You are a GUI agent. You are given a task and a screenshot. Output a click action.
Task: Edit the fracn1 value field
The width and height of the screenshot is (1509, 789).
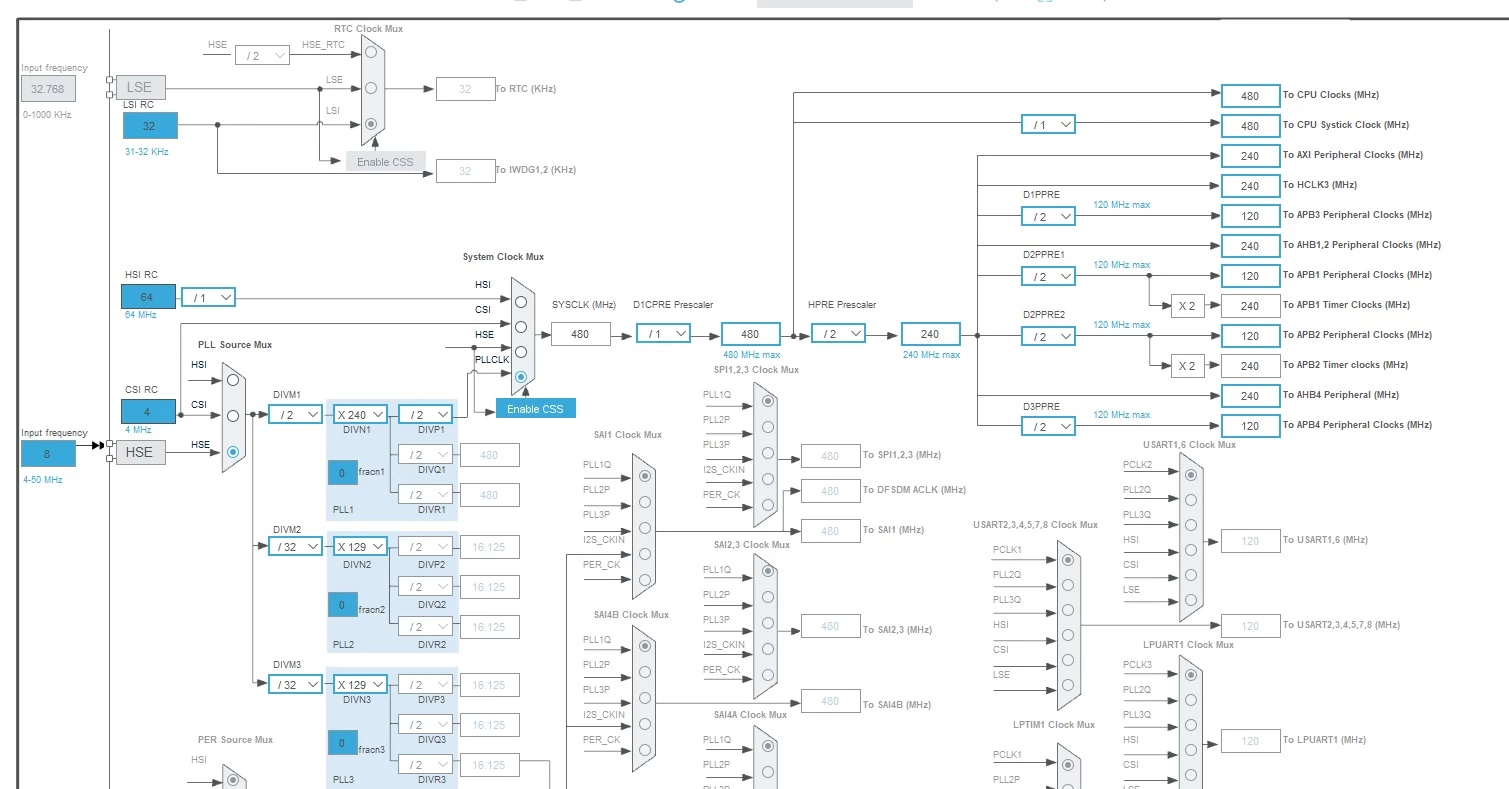(342, 472)
